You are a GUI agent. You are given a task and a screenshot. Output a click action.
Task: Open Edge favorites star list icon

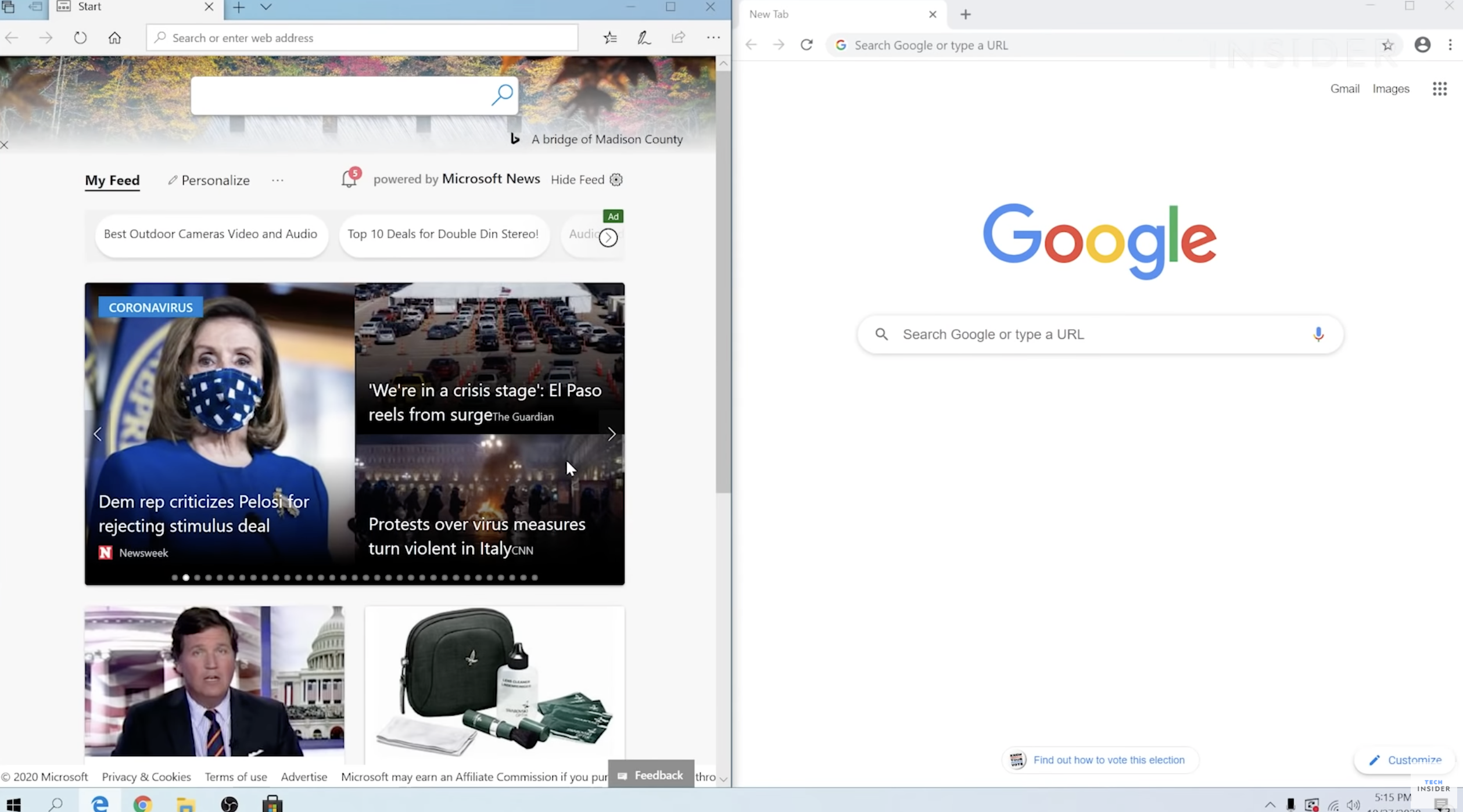(610, 38)
